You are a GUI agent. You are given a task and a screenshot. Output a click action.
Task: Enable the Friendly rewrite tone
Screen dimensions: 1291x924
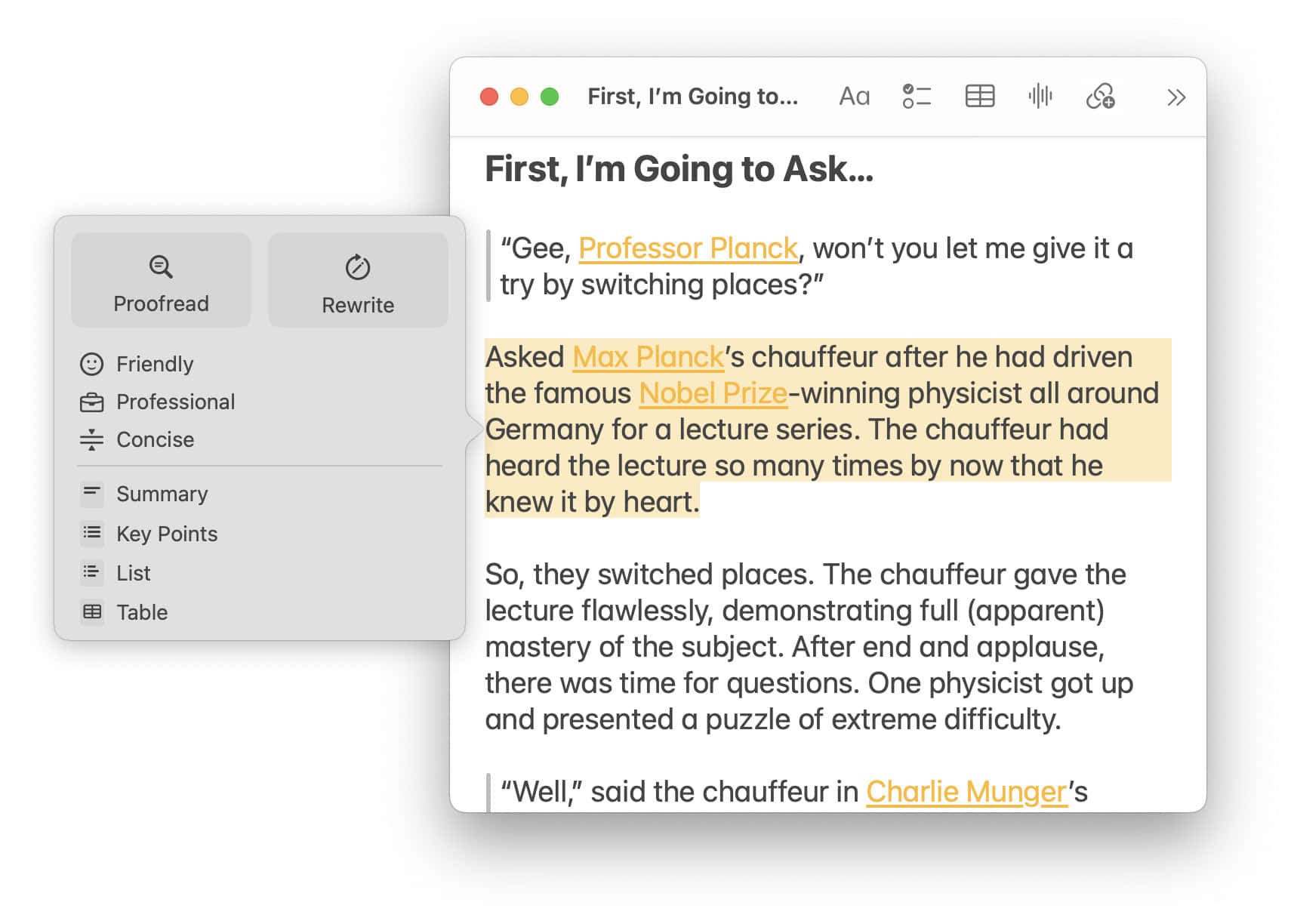pos(153,363)
